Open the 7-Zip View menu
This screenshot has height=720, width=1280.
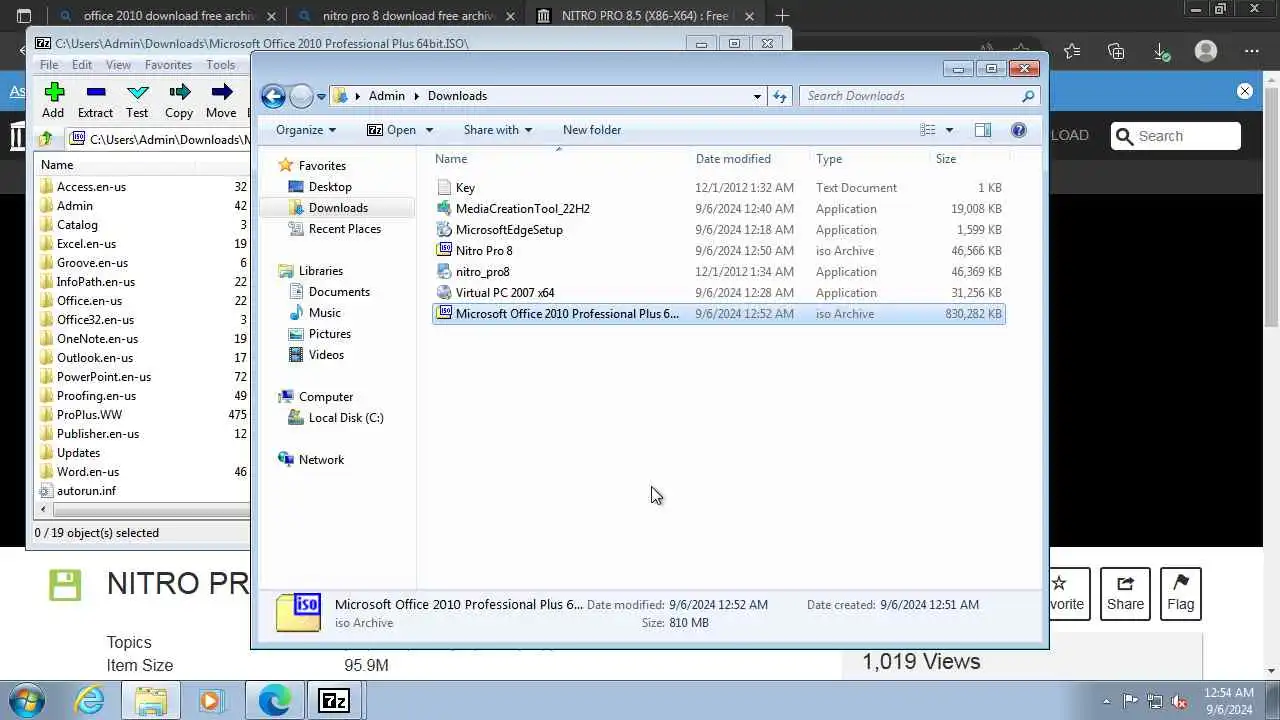(118, 65)
